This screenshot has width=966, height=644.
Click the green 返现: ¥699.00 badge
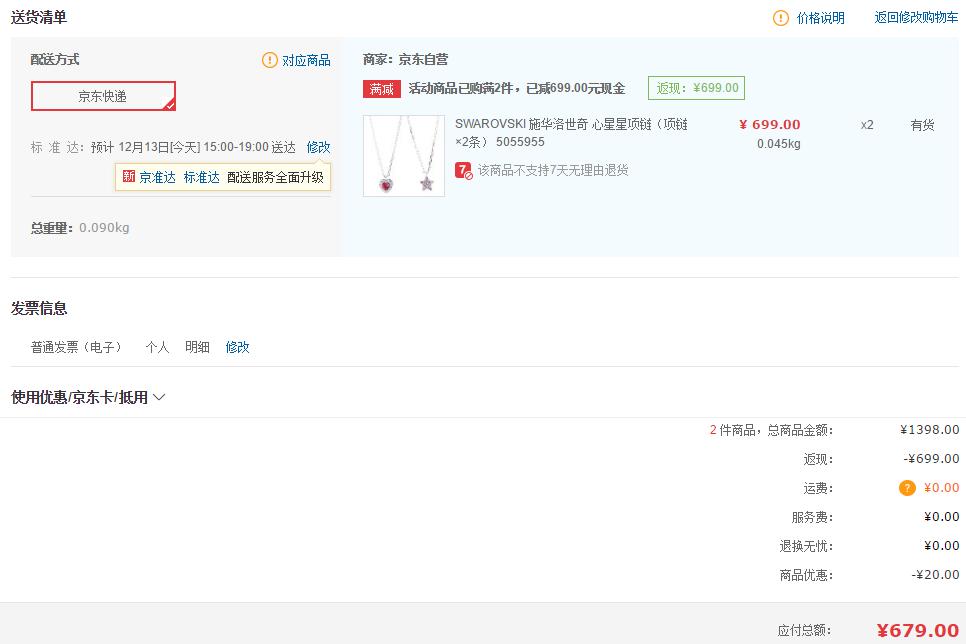696,88
